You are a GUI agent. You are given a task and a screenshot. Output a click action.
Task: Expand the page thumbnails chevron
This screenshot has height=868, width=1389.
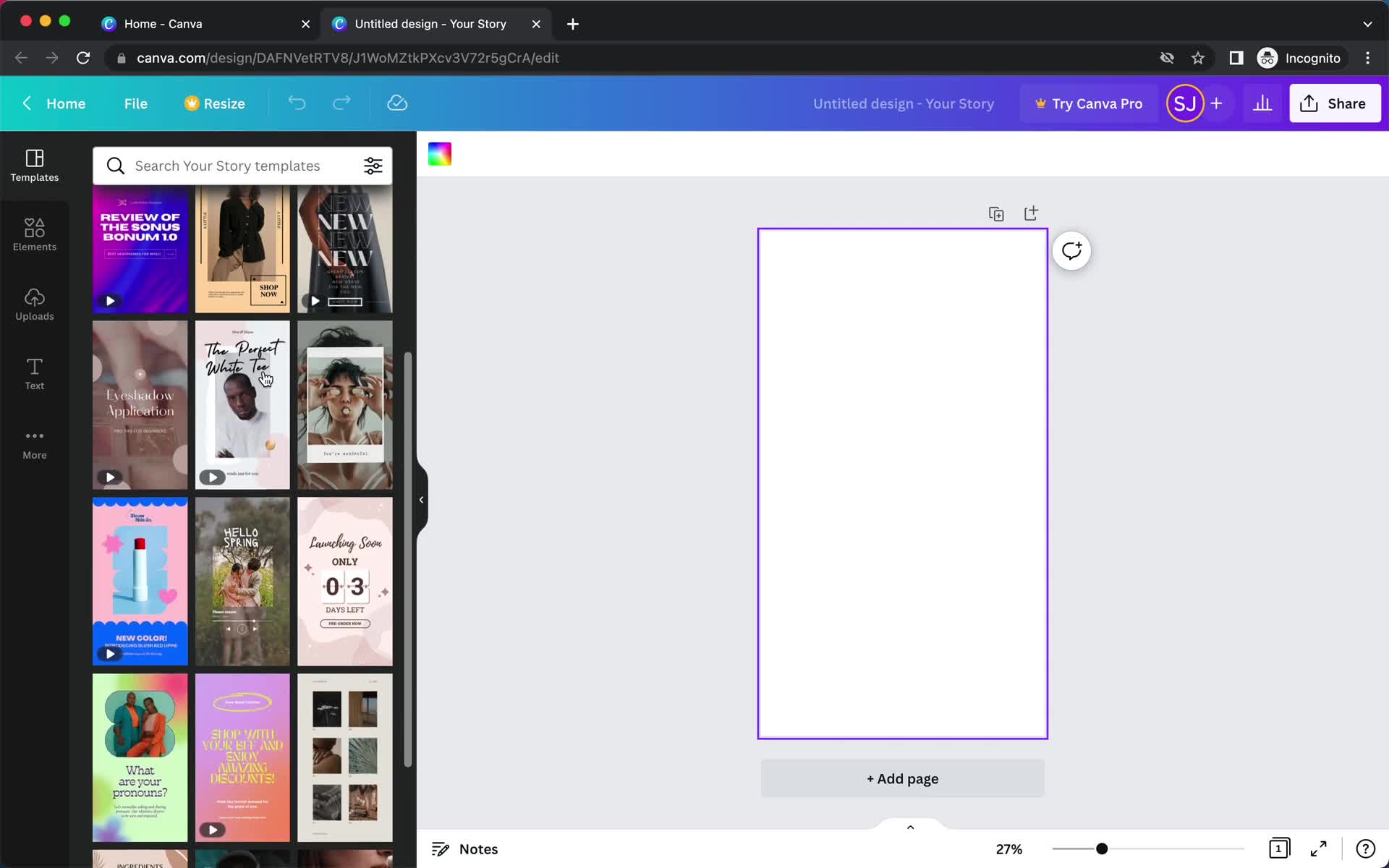point(910,827)
